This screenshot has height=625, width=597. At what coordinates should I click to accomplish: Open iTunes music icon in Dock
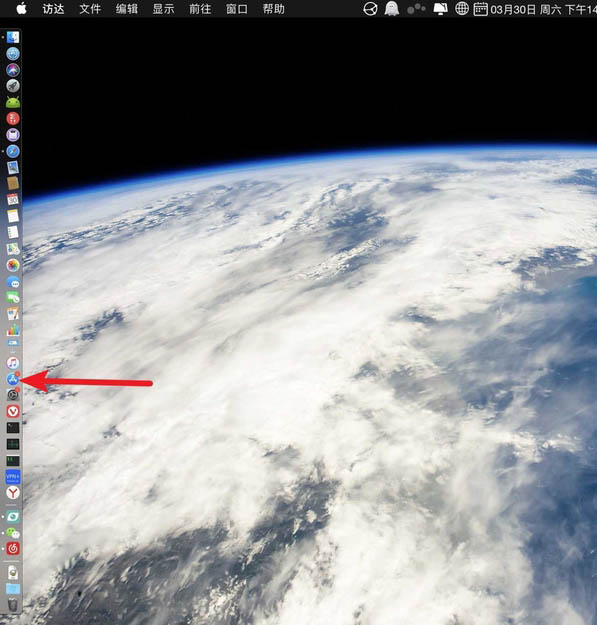[x=13, y=363]
